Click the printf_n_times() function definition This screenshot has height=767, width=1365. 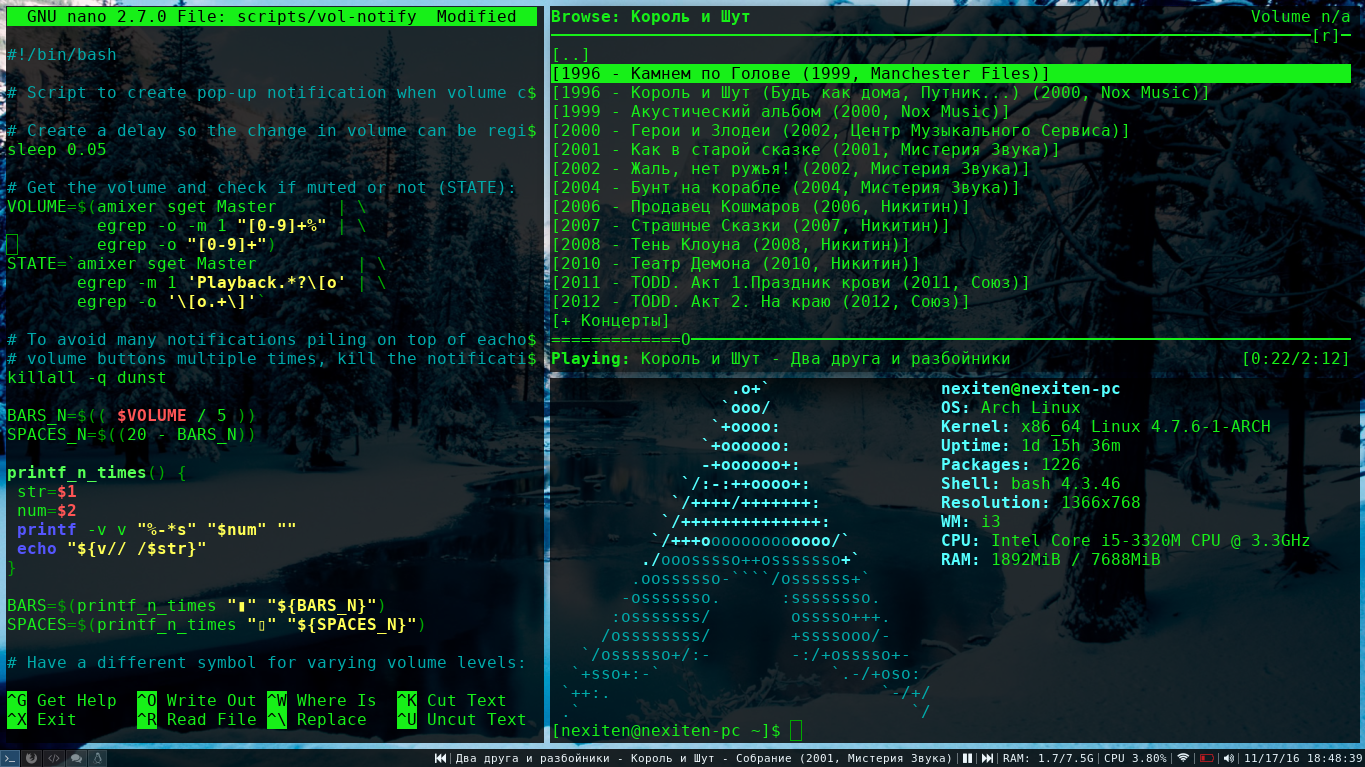pos(97,473)
